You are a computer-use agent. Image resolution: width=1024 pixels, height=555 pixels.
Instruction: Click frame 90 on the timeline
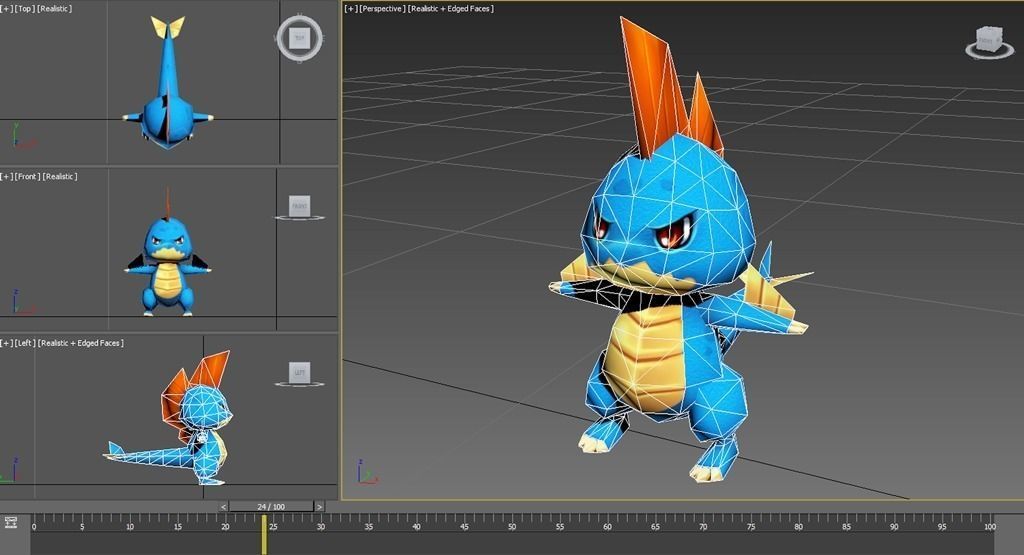coord(894,526)
